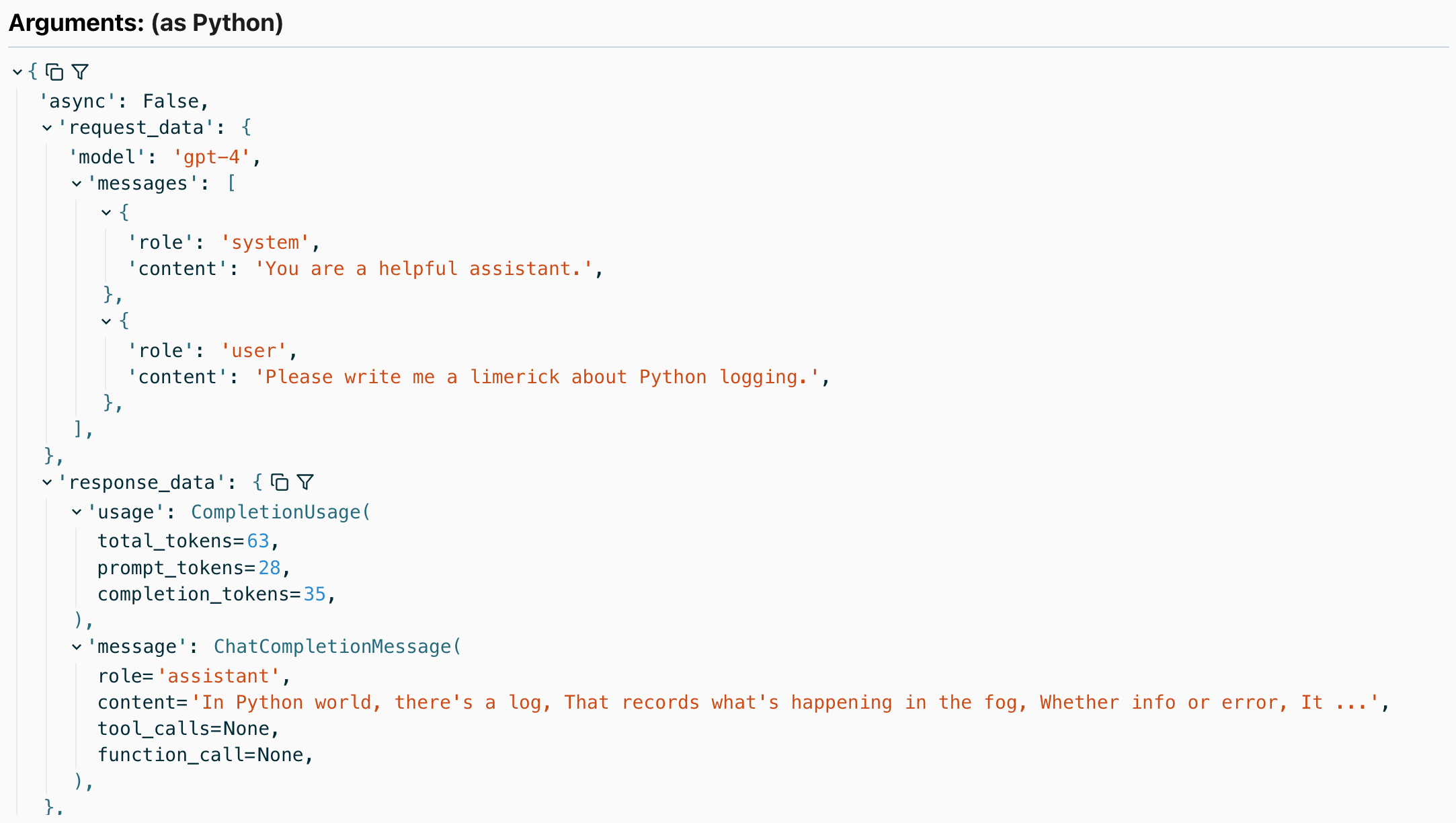The height and width of the screenshot is (823, 1456).
Task: Click the total_tokens value 63
Action: pyautogui.click(x=259, y=541)
